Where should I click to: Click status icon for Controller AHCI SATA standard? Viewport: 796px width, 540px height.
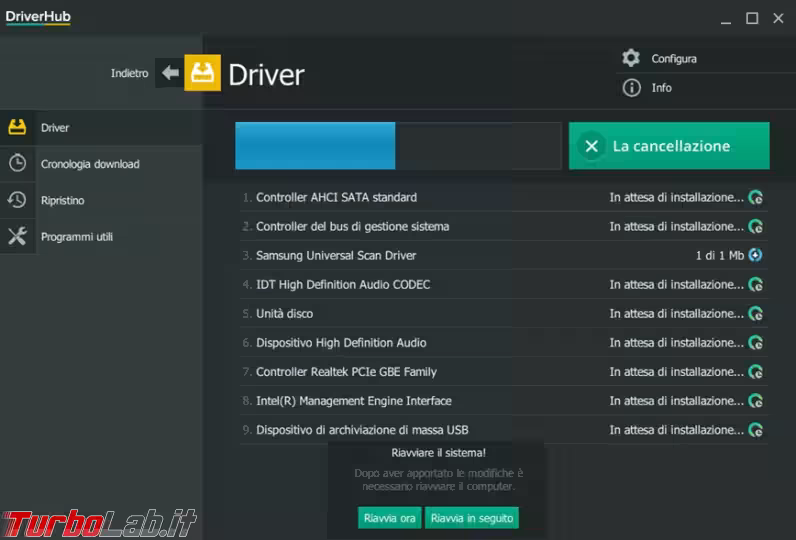[755, 197]
